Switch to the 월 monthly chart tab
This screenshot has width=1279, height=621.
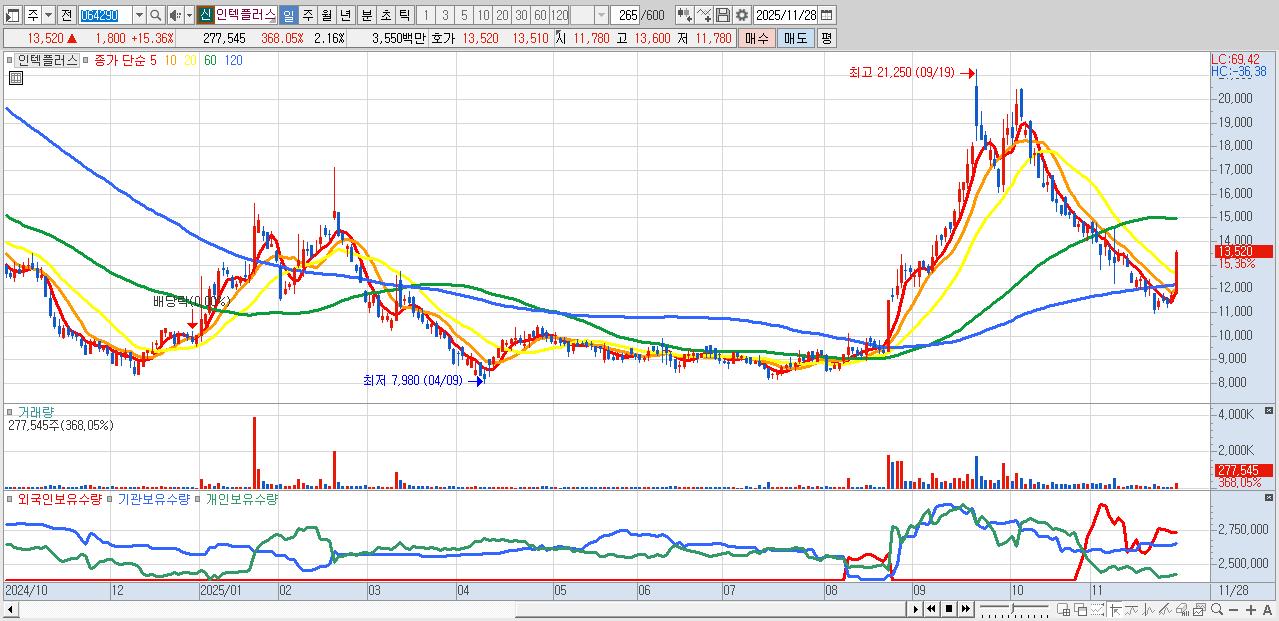point(326,15)
